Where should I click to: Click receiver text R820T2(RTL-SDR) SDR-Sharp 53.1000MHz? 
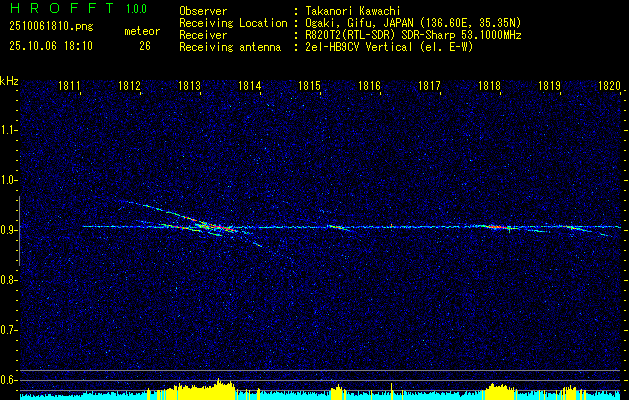(x=413, y=35)
